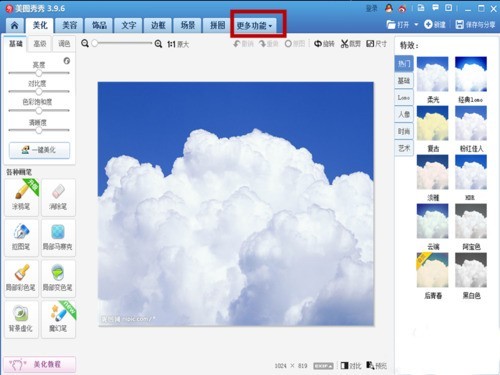Select the 局部彩色笔 partial color brush
The height and width of the screenshot is (375, 500).
(x=21, y=278)
